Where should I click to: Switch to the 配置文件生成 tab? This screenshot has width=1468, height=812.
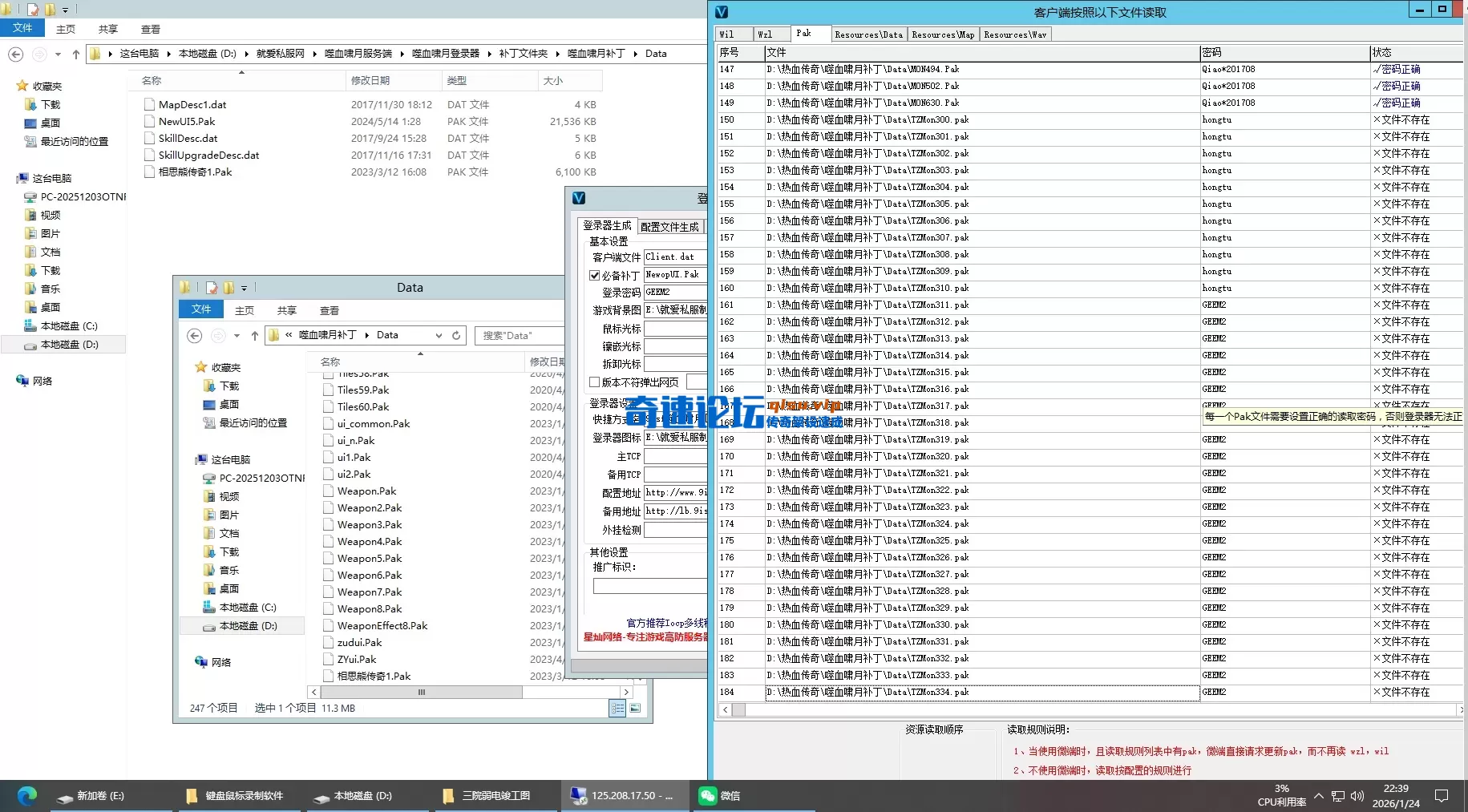pyautogui.click(x=670, y=227)
